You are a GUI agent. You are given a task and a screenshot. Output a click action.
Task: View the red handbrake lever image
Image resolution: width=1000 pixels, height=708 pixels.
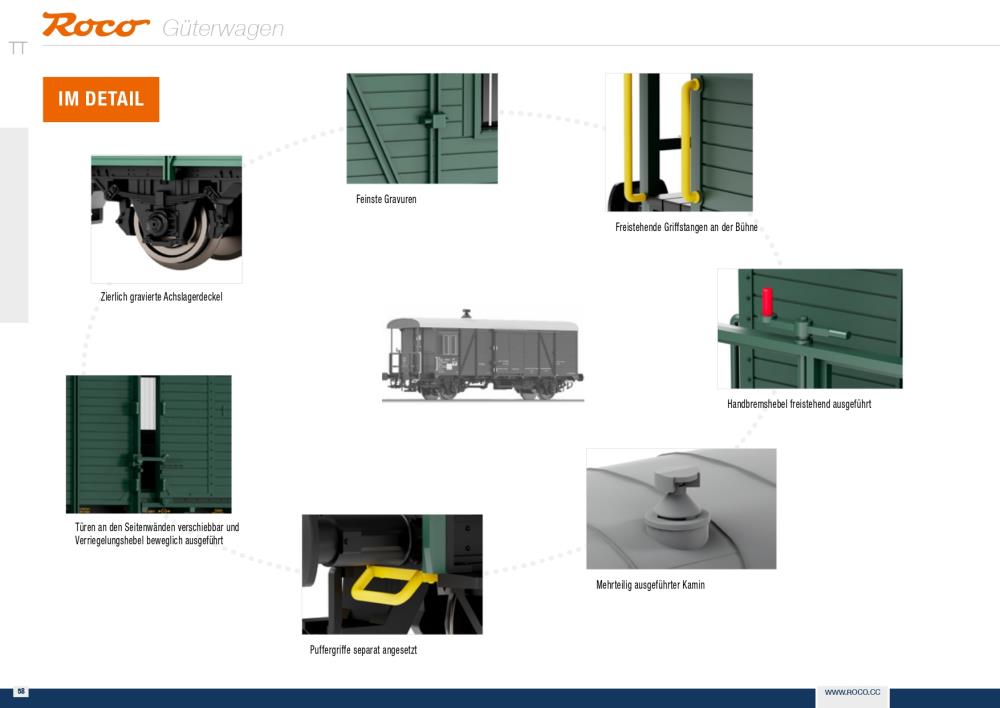810,328
